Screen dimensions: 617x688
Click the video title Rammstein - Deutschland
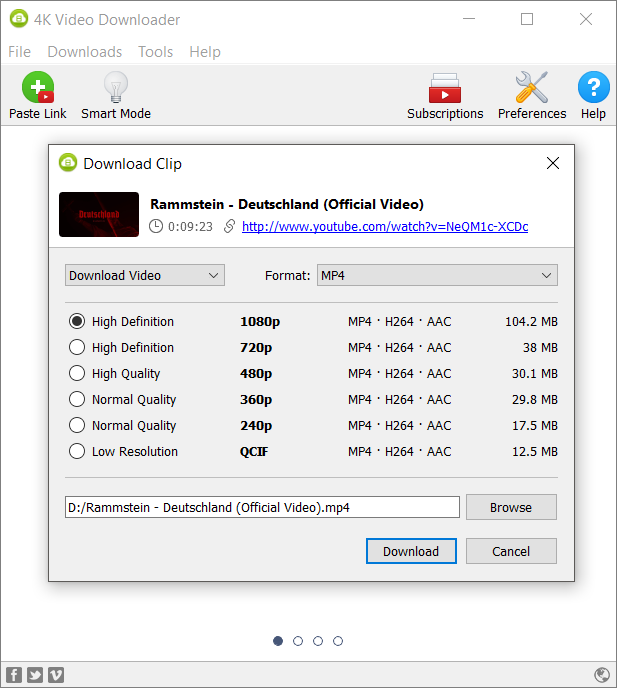287,204
